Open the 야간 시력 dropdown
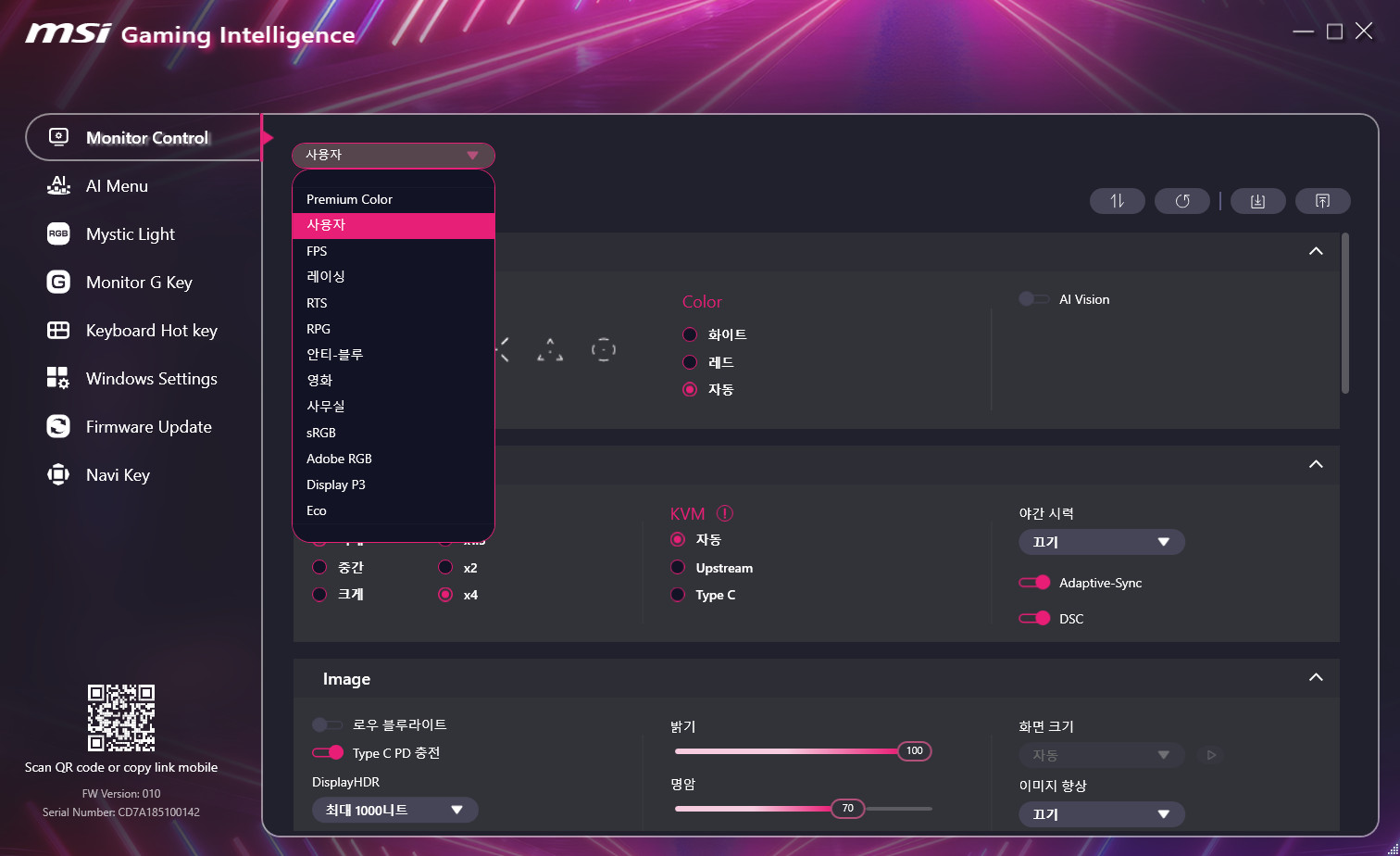The width and height of the screenshot is (1400, 856). (x=1101, y=542)
